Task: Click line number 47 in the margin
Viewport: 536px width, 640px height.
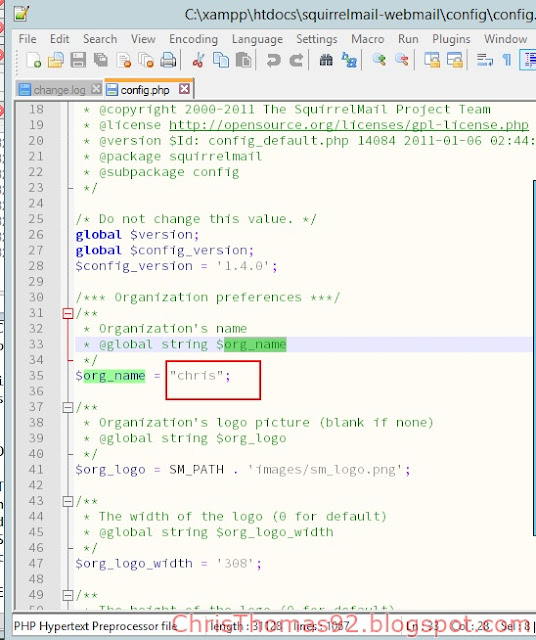Action: [x=36, y=564]
